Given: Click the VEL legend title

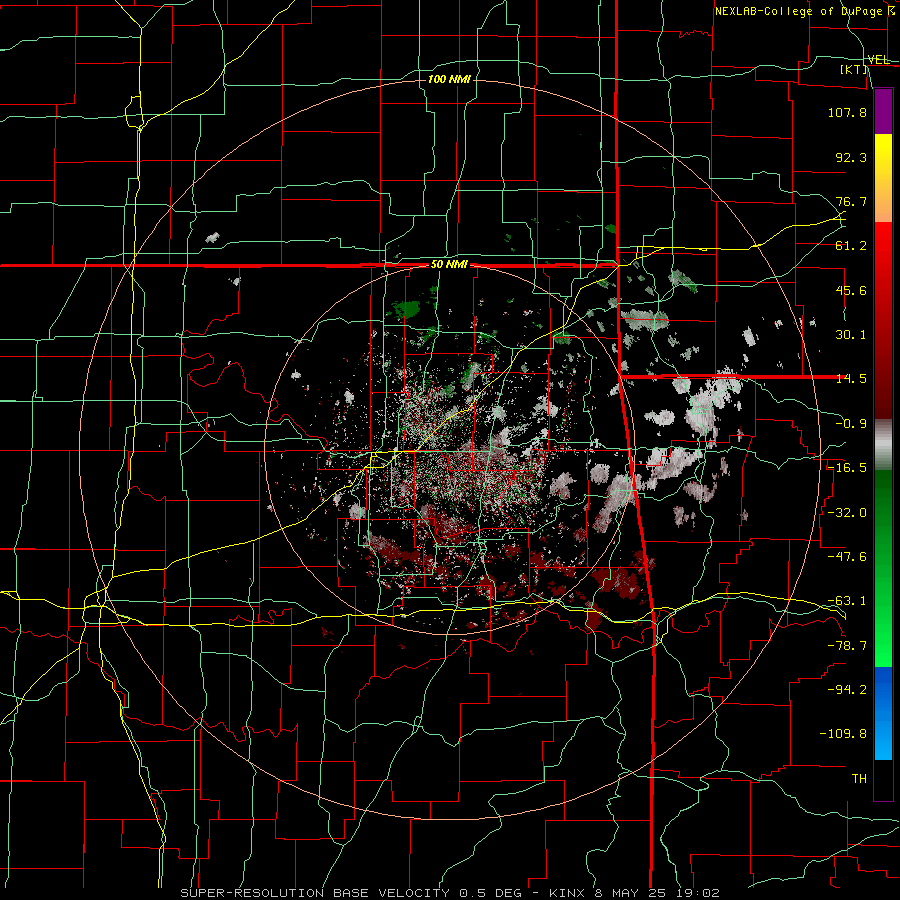Looking at the screenshot, I should pos(878,60).
